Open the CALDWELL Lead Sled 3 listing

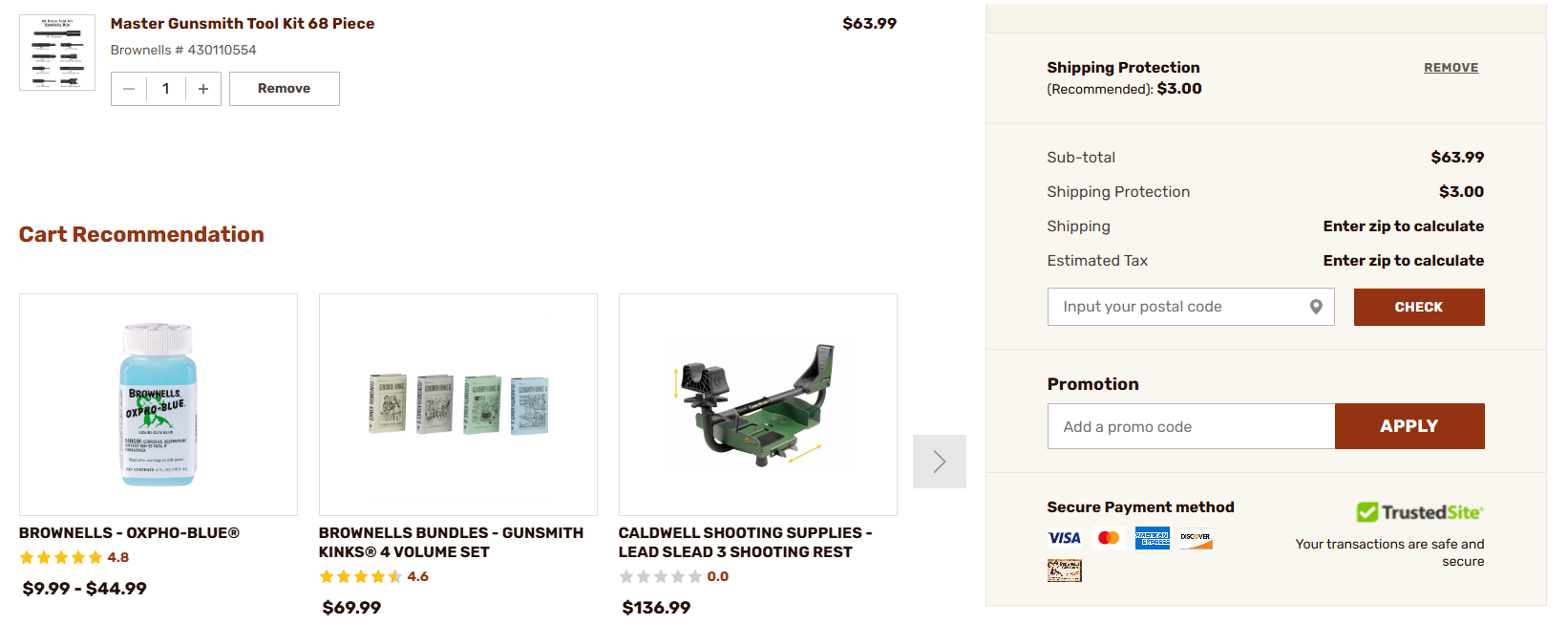(x=757, y=404)
